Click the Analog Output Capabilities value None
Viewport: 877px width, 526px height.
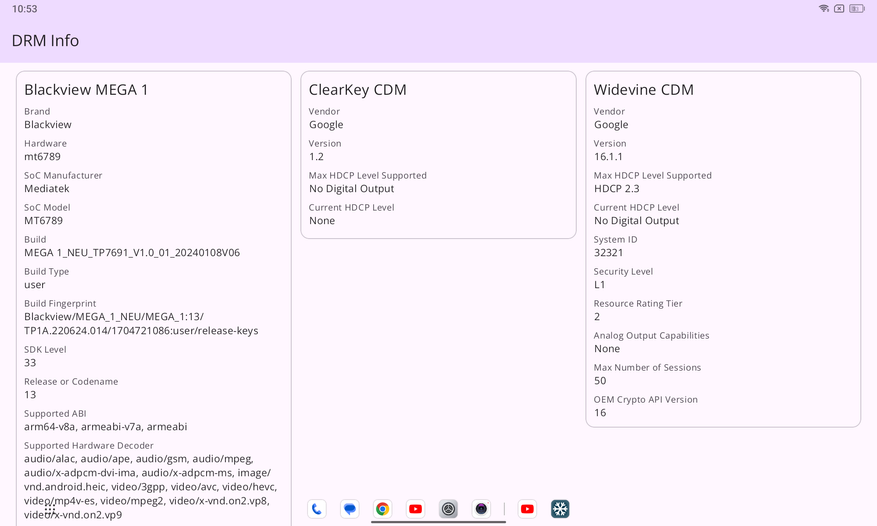coord(607,349)
